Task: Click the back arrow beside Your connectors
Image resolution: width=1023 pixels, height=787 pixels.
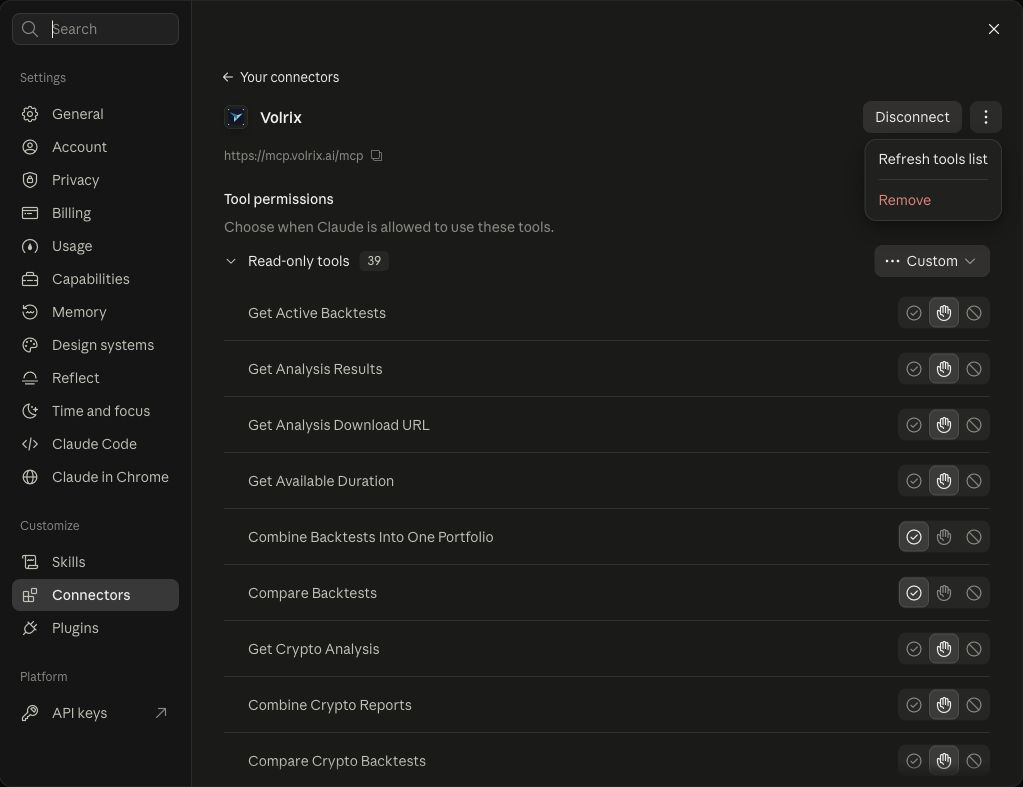Action: [x=228, y=77]
